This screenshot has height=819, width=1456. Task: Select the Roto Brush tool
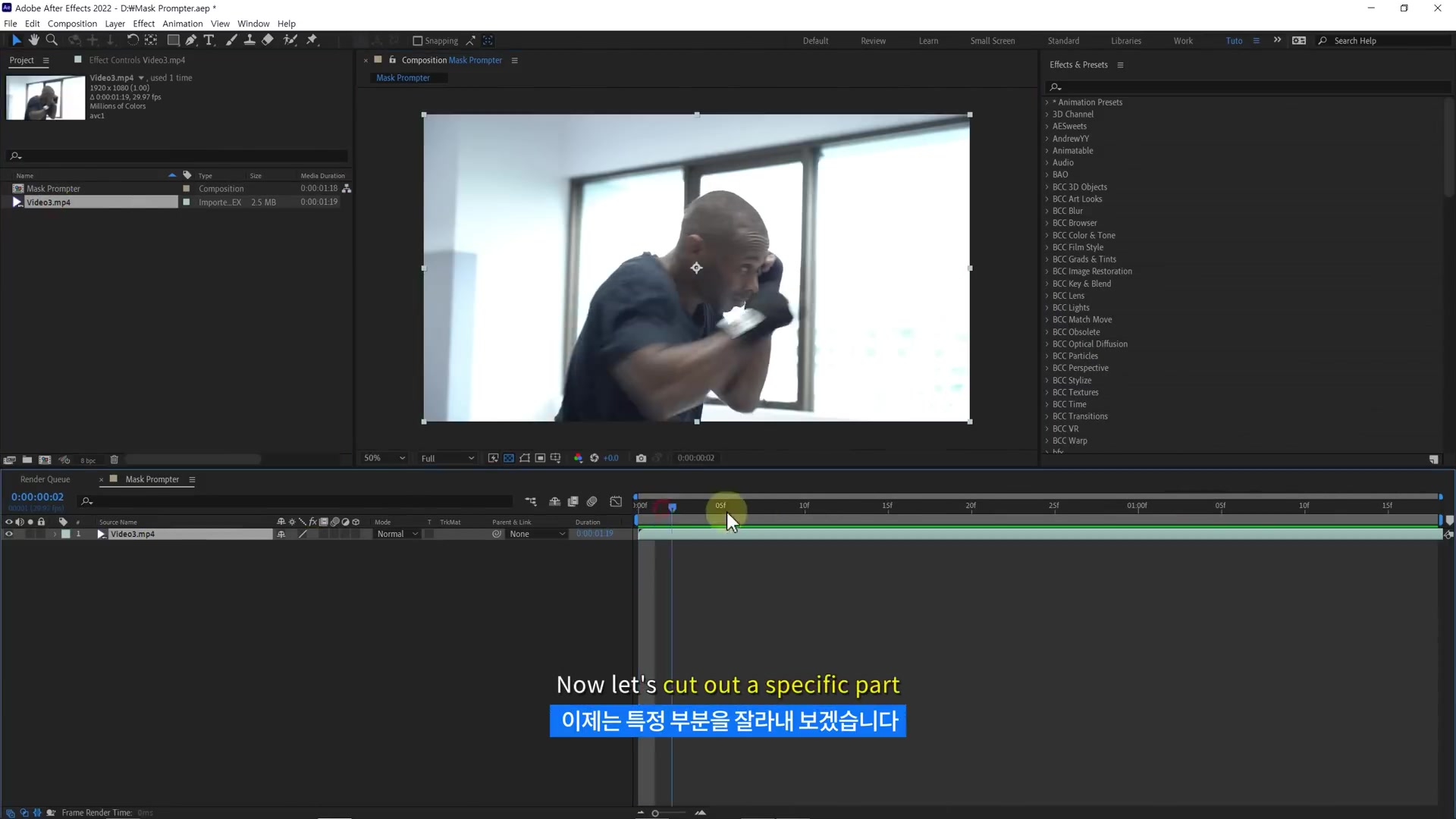point(290,40)
